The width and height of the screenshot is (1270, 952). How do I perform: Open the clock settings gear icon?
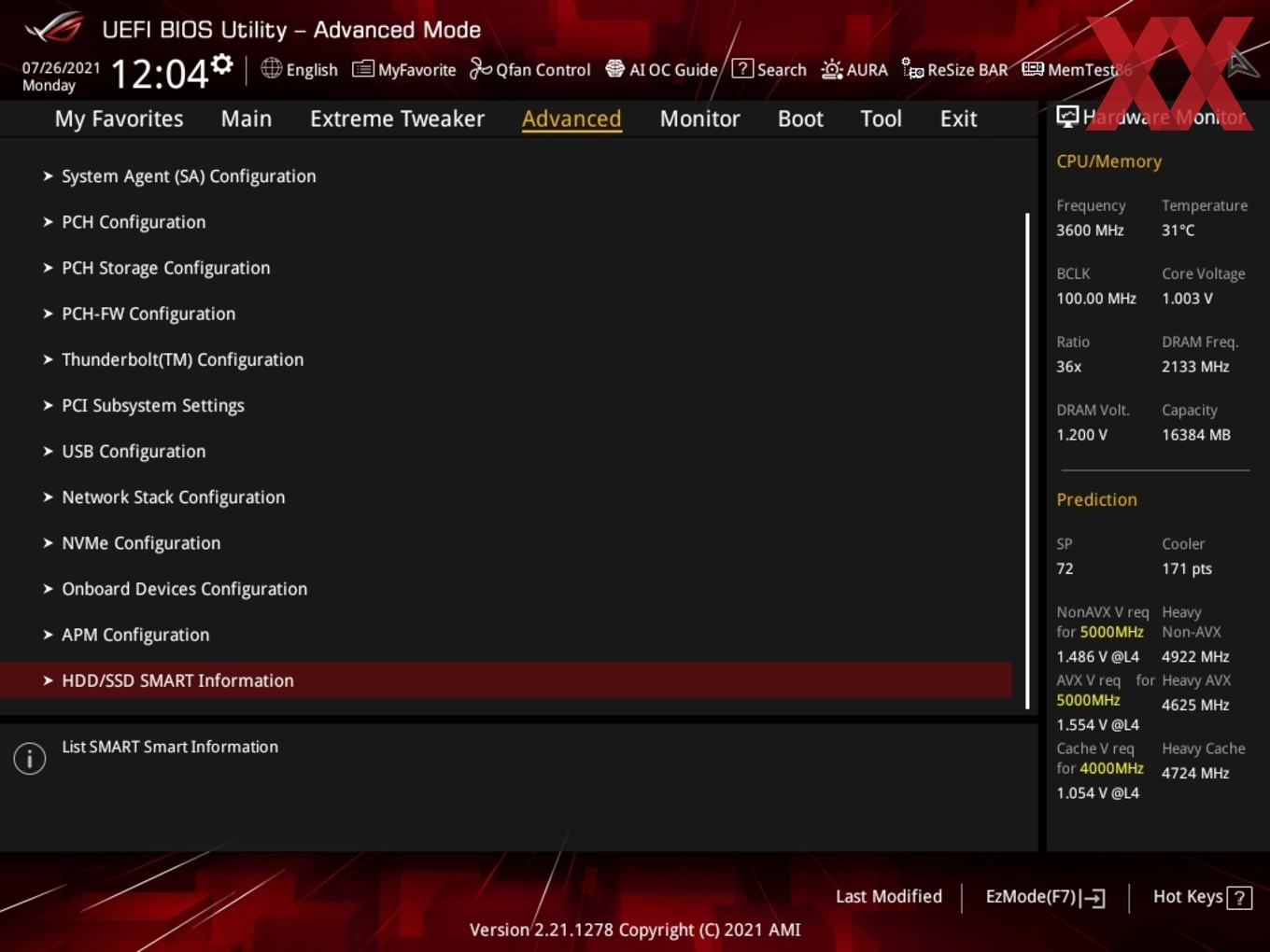pos(221,63)
